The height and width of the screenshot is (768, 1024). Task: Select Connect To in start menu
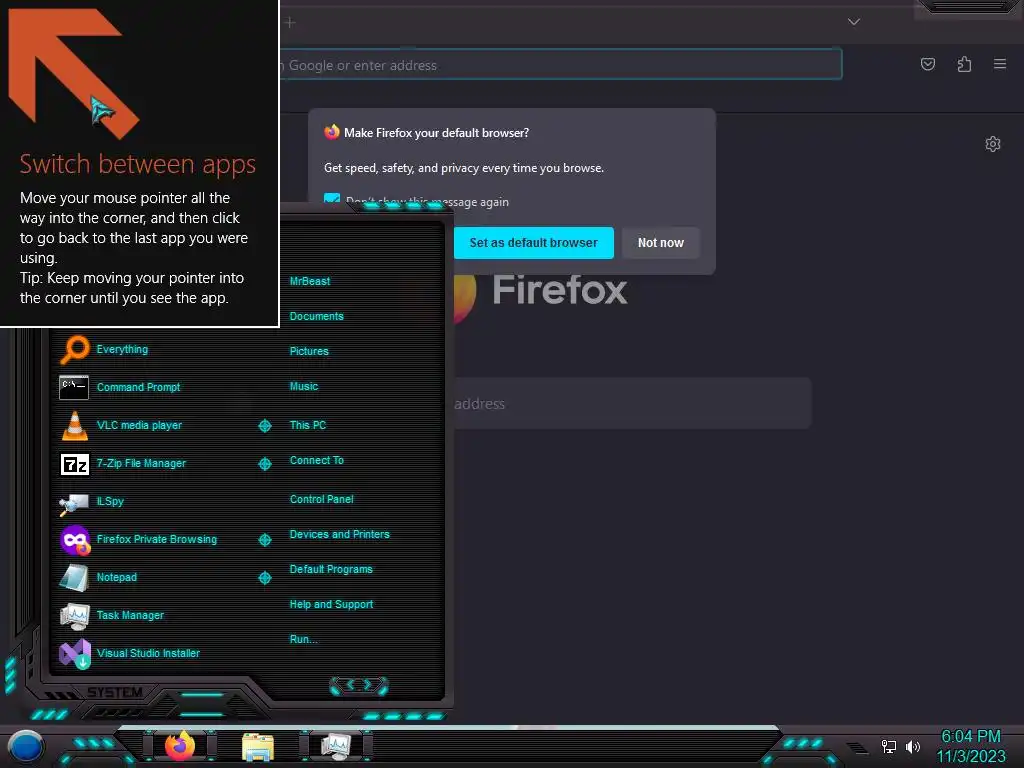pyautogui.click(x=316, y=460)
